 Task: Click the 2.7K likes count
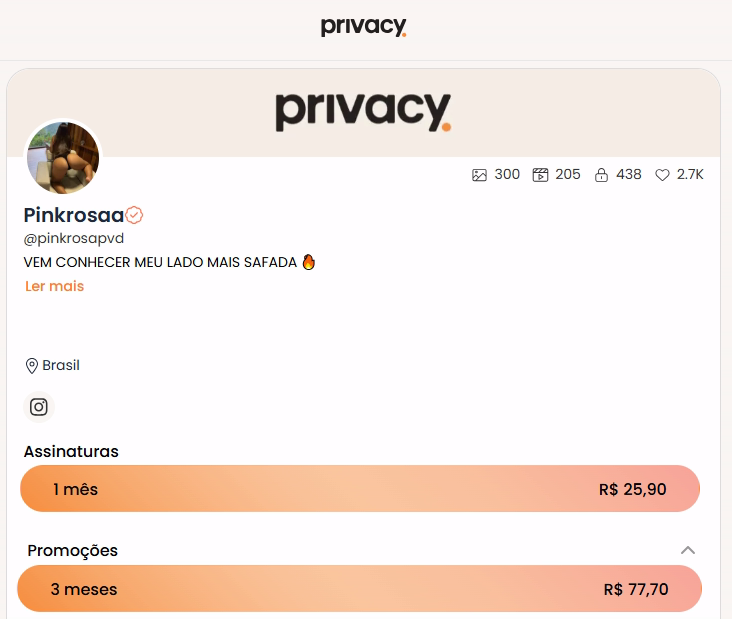coord(690,175)
